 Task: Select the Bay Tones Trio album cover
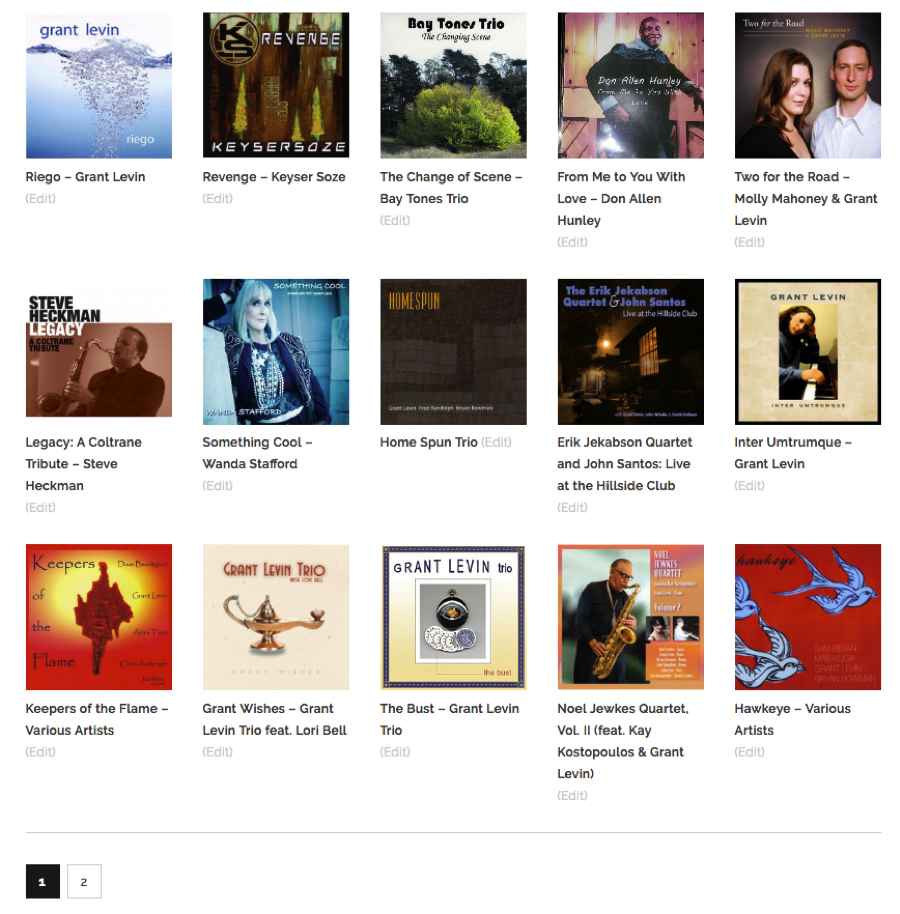pyautogui.click(x=453, y=85)
